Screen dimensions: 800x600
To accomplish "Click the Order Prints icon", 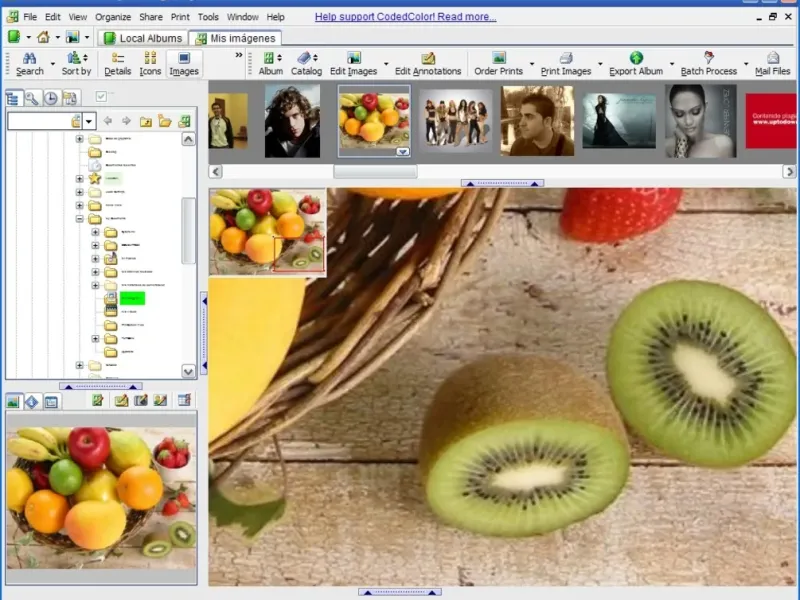I will click(498, 58).
